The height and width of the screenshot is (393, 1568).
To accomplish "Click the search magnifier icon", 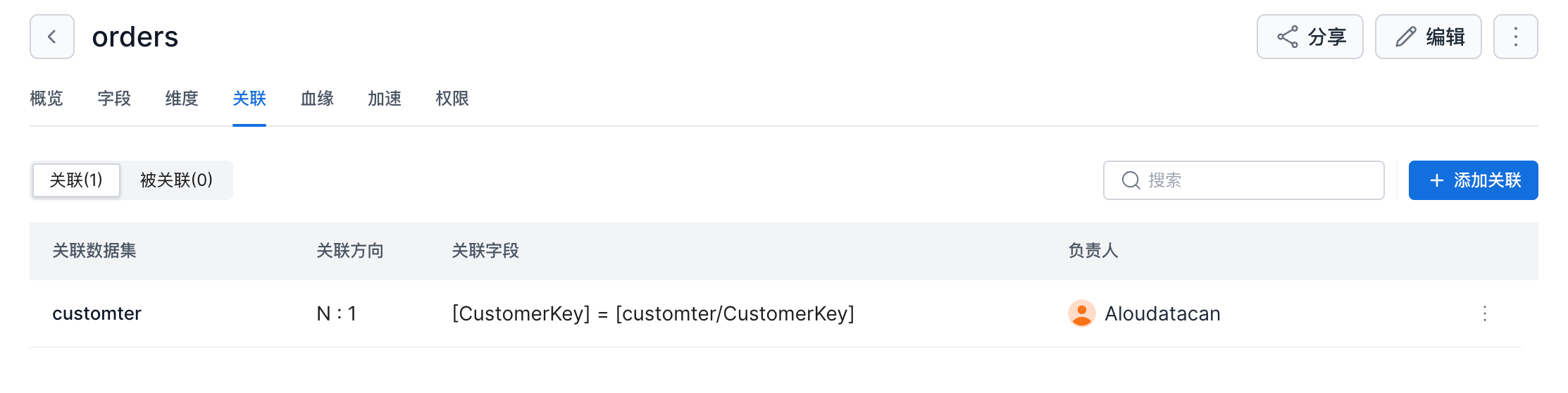I will (1131, 180).
